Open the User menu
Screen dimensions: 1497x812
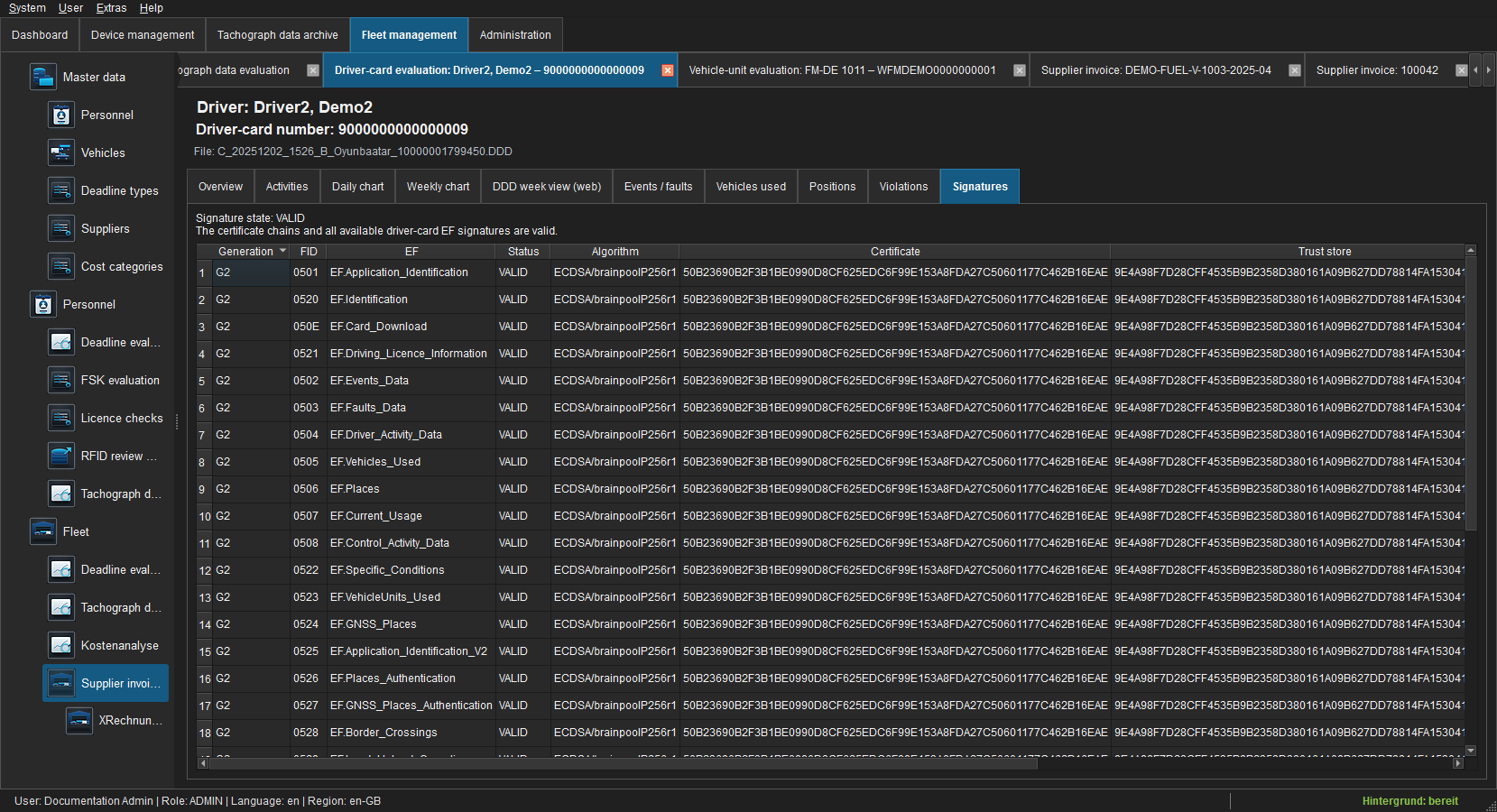(70, 8)
